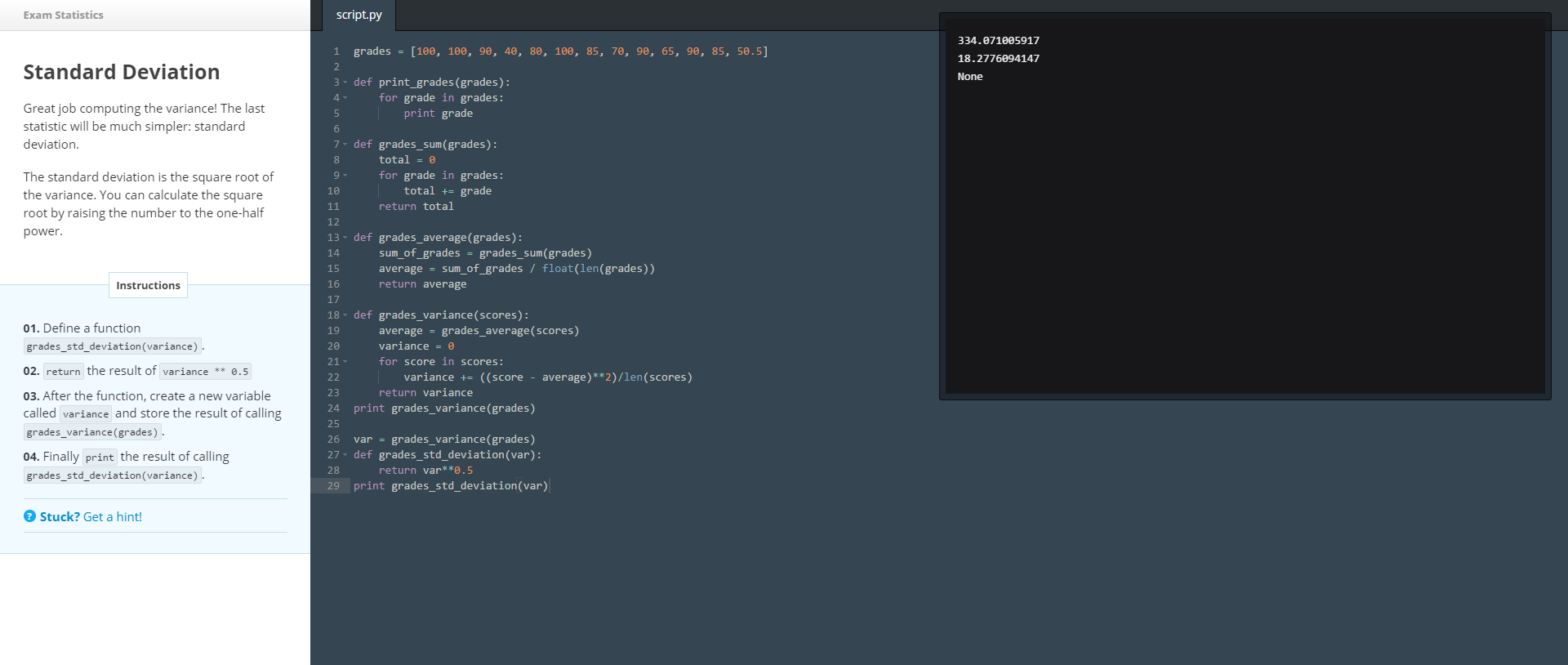Image resolution: width=1568 pixels, height=665 pixels.
Task: Click the 'var = grades_variance(grades)' line
Action: pos(444,440)
